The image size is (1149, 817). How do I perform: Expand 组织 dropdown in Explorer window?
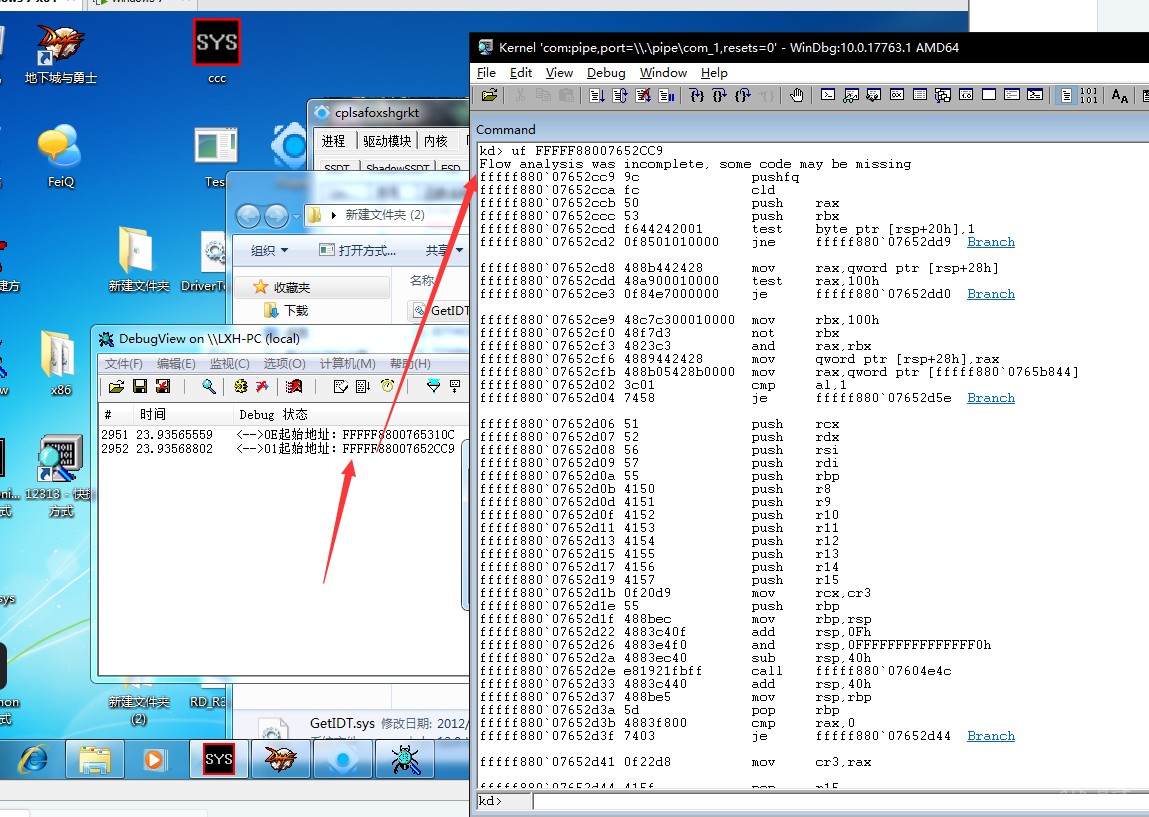click(269, 251)
